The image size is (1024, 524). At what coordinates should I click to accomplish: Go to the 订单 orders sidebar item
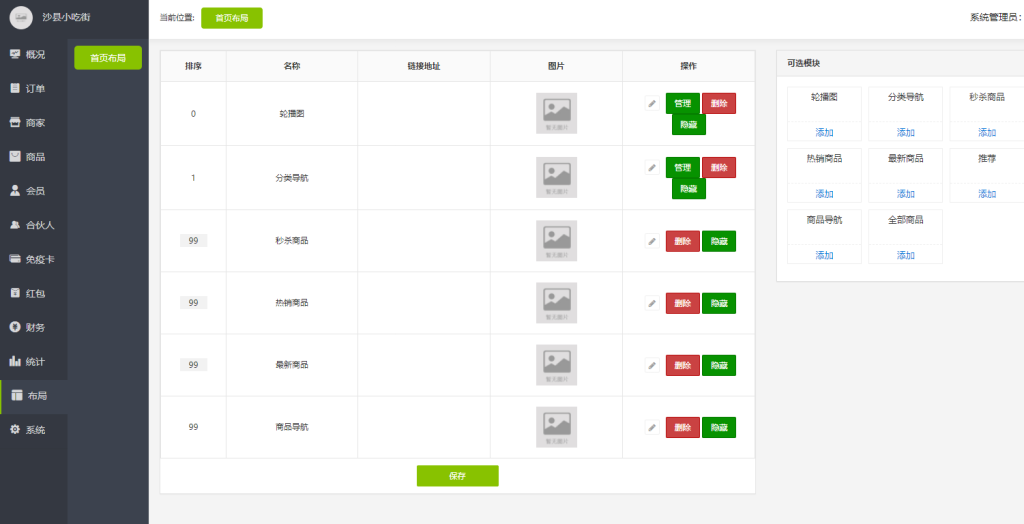click(x=33, y=88)
